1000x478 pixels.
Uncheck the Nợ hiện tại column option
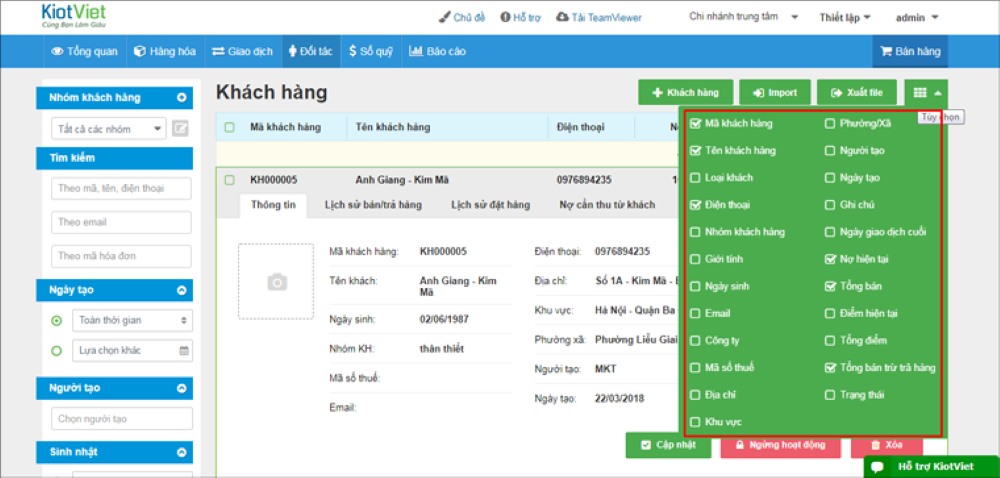pyautogui.click(x=830, y=259)
